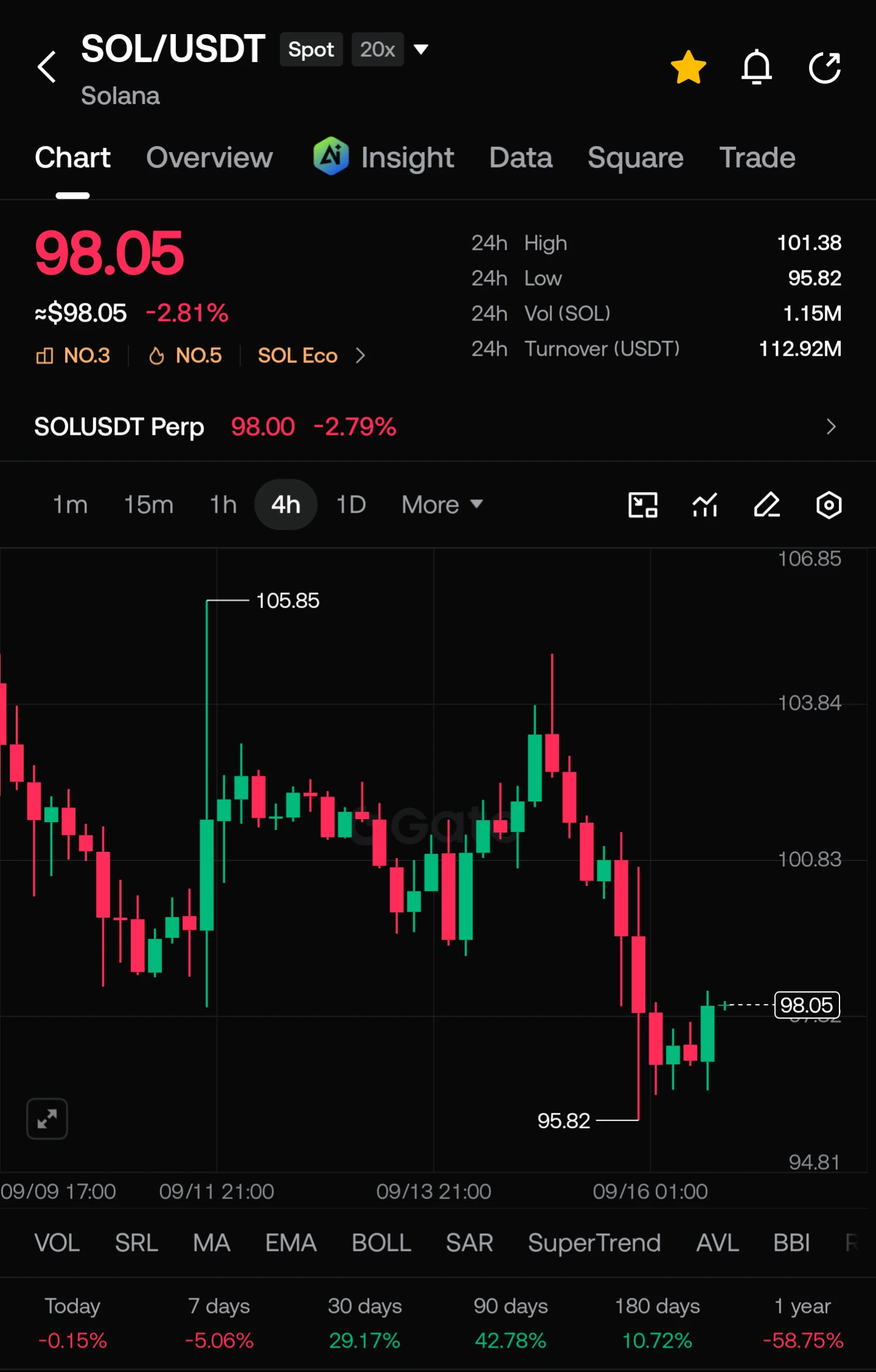Screen dimensions: 876x1372
Task: Tap the hot flame NO.5 icon
Action: (156, 356)
